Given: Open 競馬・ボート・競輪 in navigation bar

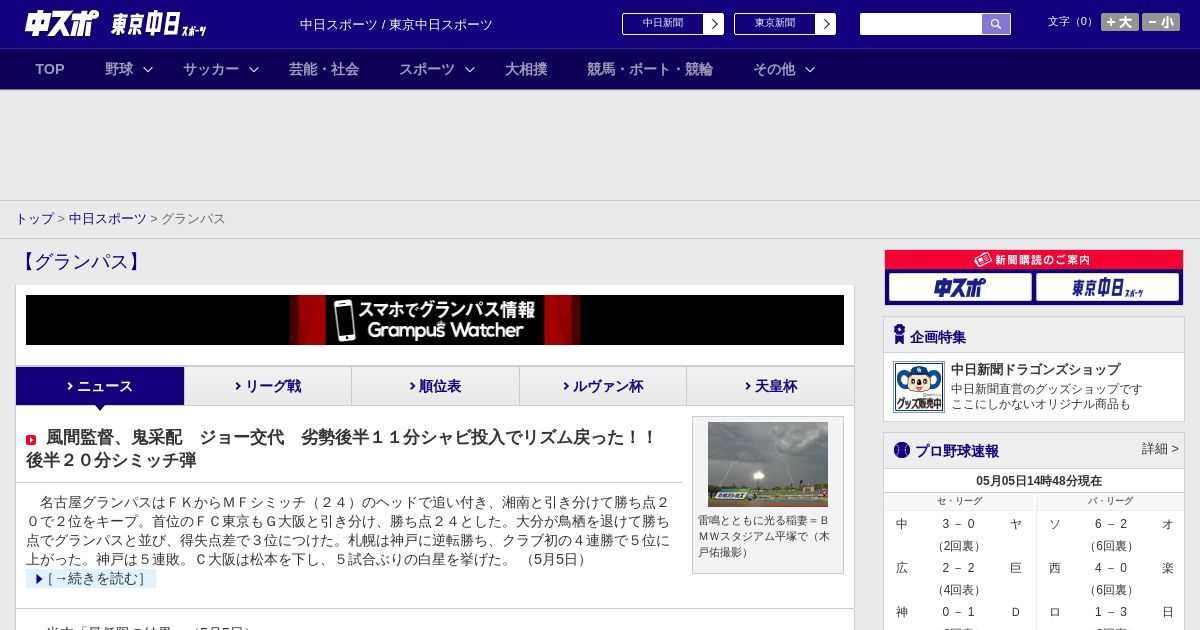Looking at the screenshot, I should [x=650, y=69].
